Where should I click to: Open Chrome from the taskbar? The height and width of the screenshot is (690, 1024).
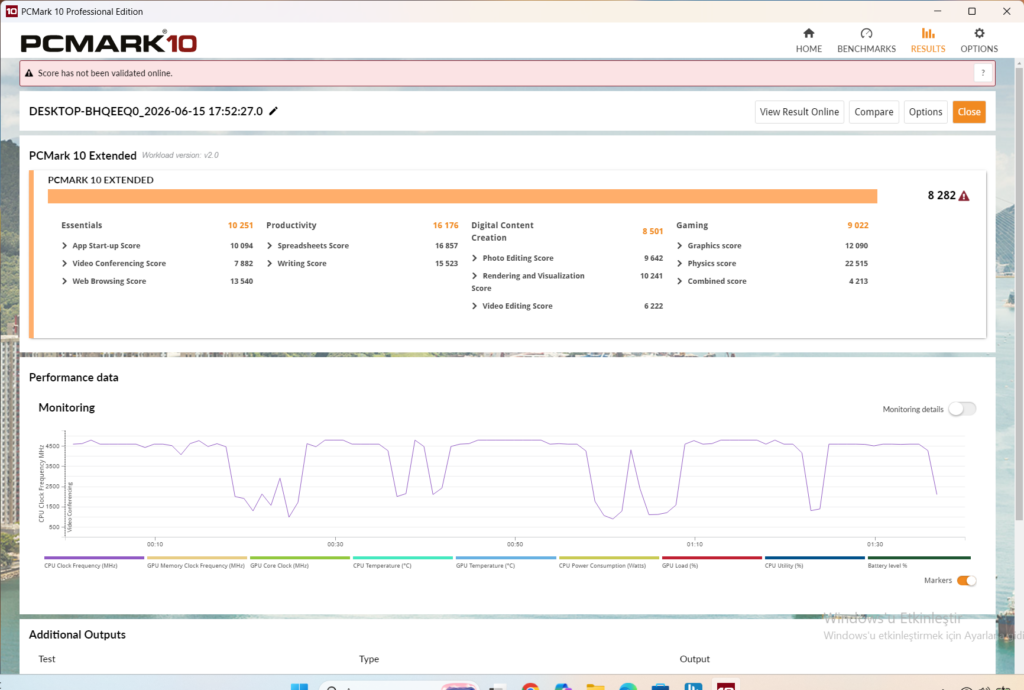(x=530, y=686)
